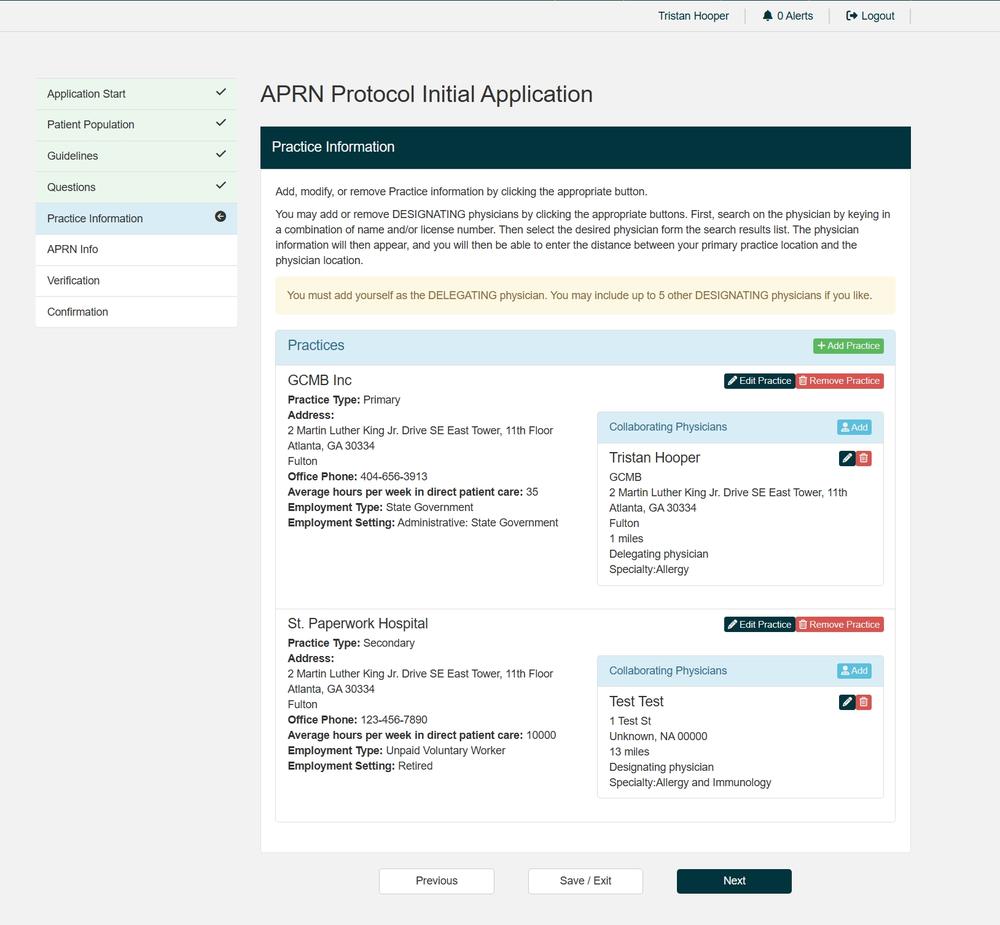Screen dimensions: 1000x925
Task: Edit Practice for GCMB Inc
Action: coord(759,381)
